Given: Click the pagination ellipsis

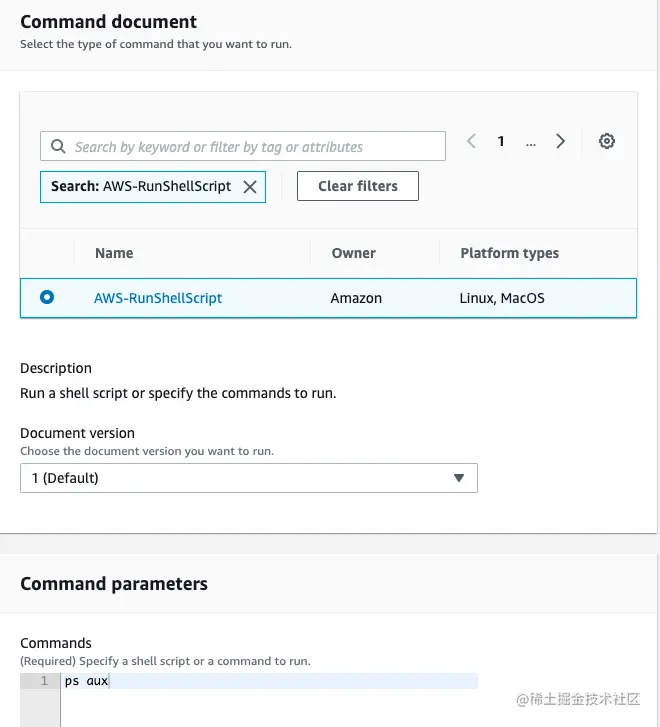Looking at the screenshot, I should [531, 142].
